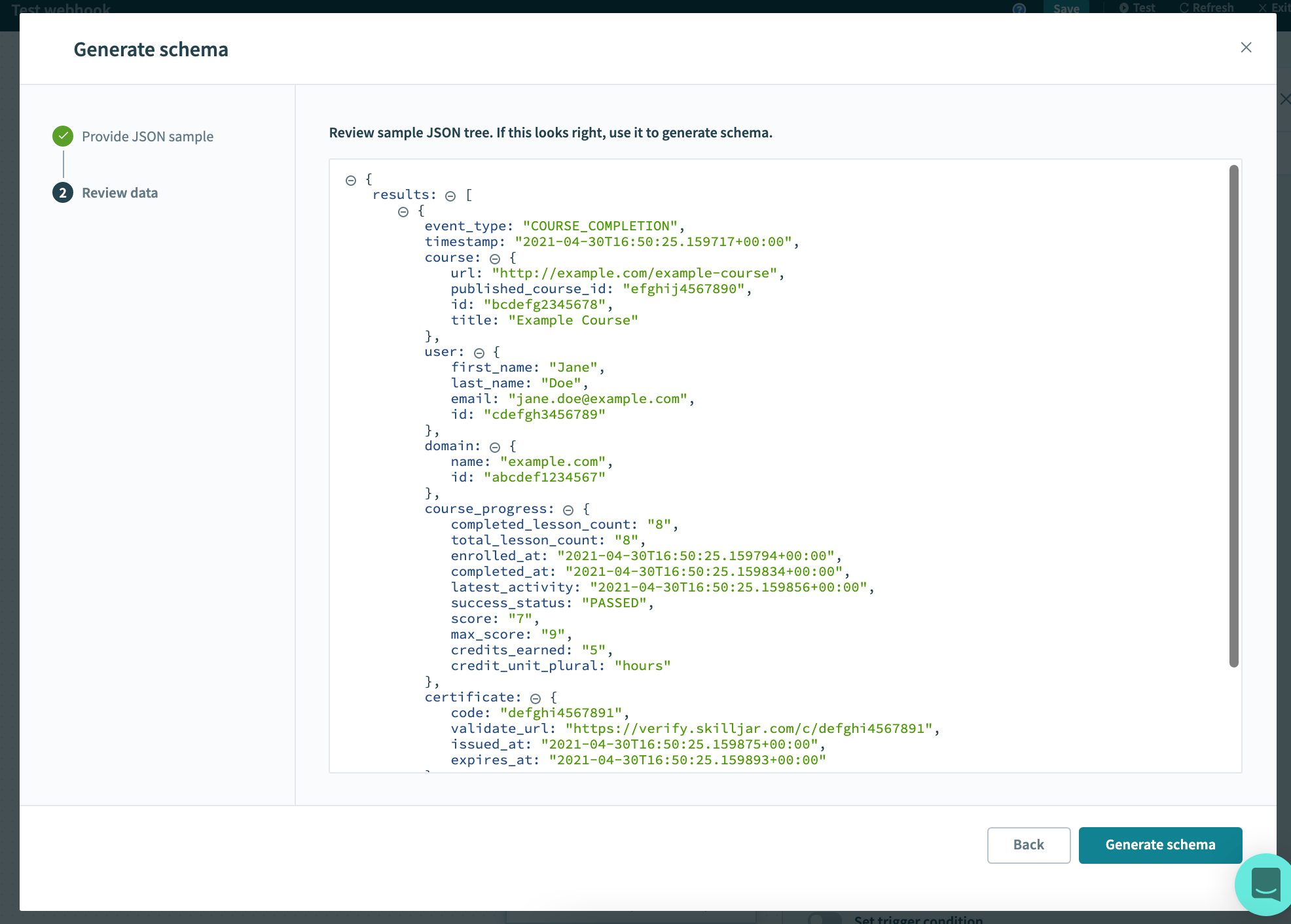Click the certificate code "defghi4567891" value
Viewport: 1291px width, 924px height.
[561, 713]
